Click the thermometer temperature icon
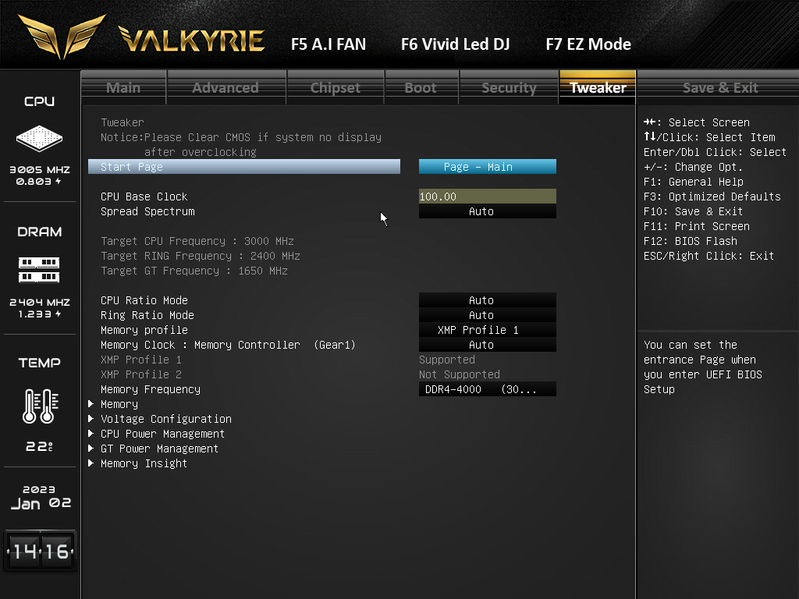The width and height of the screenshot is (799, 599). point(40,406)
